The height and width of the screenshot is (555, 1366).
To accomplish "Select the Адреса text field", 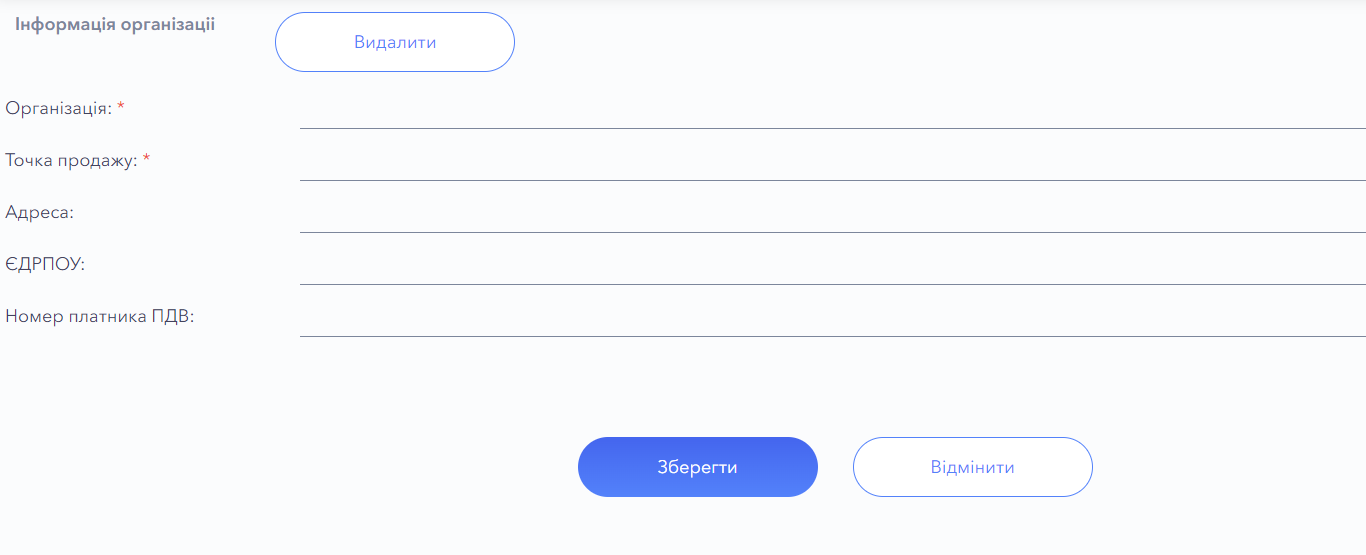I will coord(832,215).
